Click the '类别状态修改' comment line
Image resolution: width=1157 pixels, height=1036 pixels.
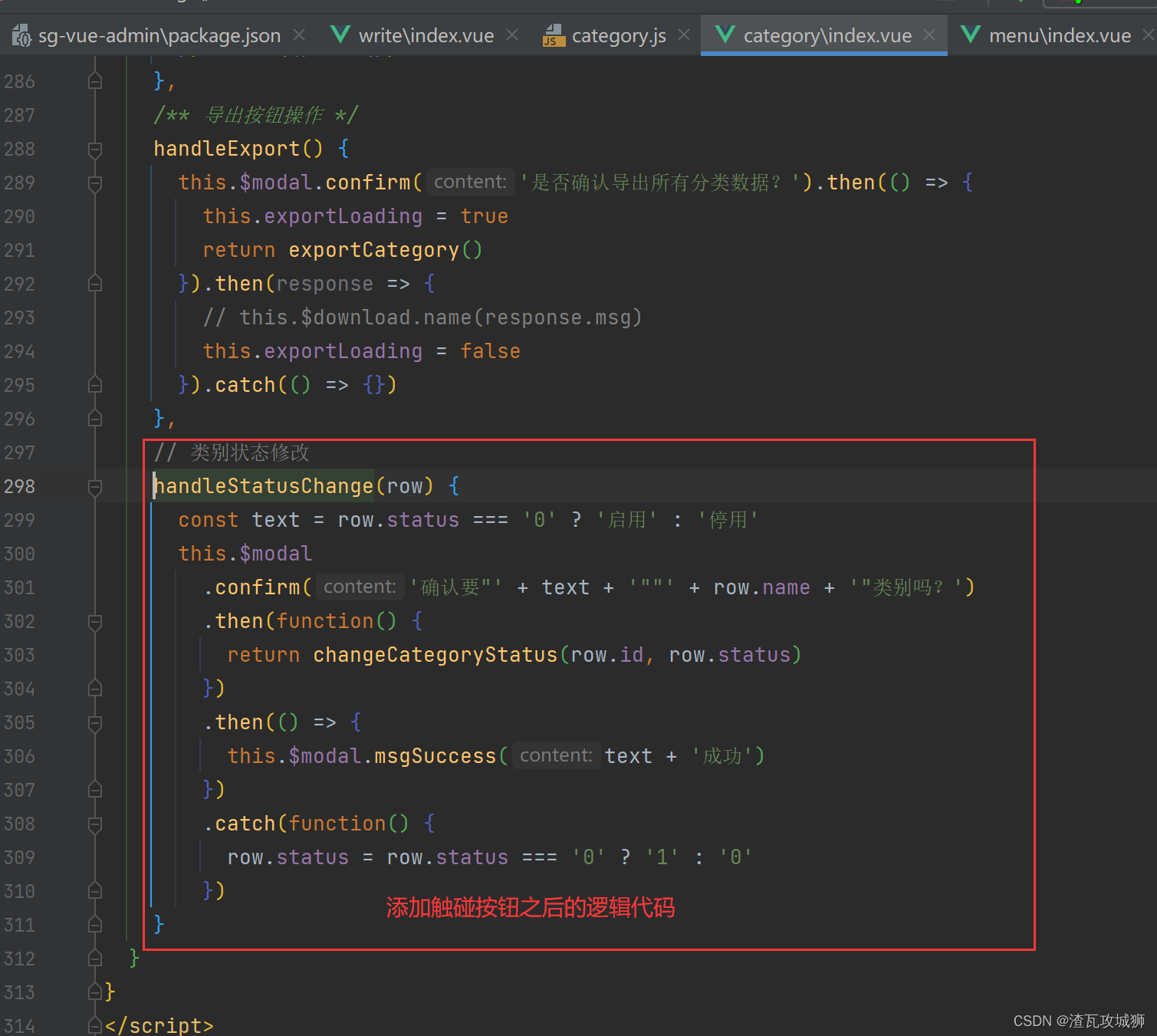click(x=232, y=452)
